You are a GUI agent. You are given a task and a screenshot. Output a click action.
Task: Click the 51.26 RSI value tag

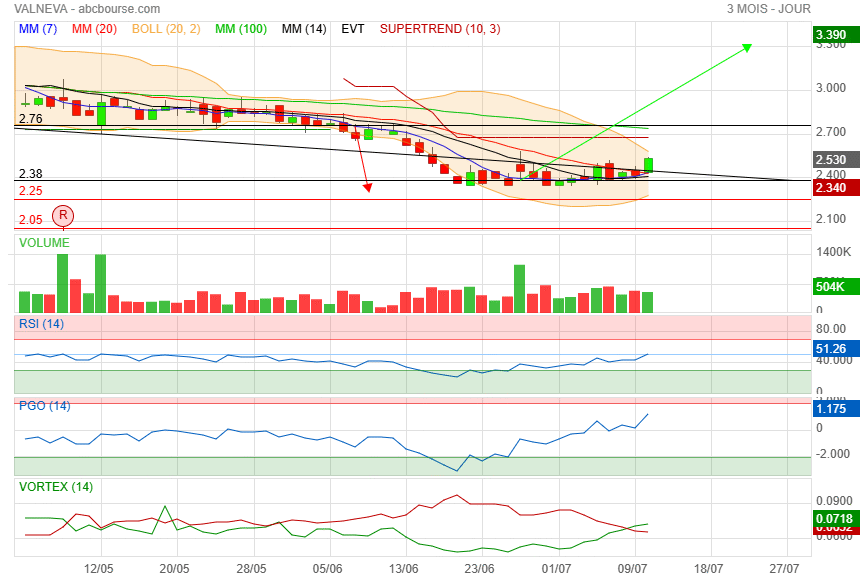[x=836, y=349]
